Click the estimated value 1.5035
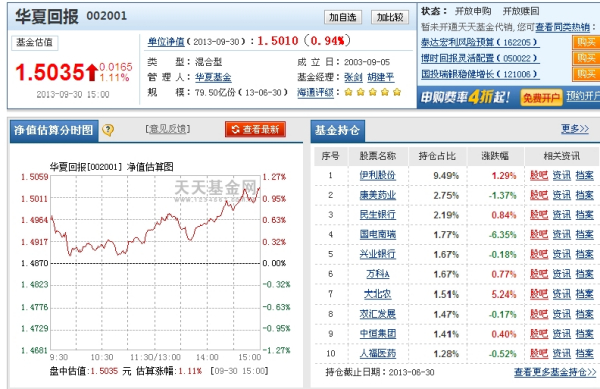This screenshot has width=600, height=389. (x=50, y=72)
